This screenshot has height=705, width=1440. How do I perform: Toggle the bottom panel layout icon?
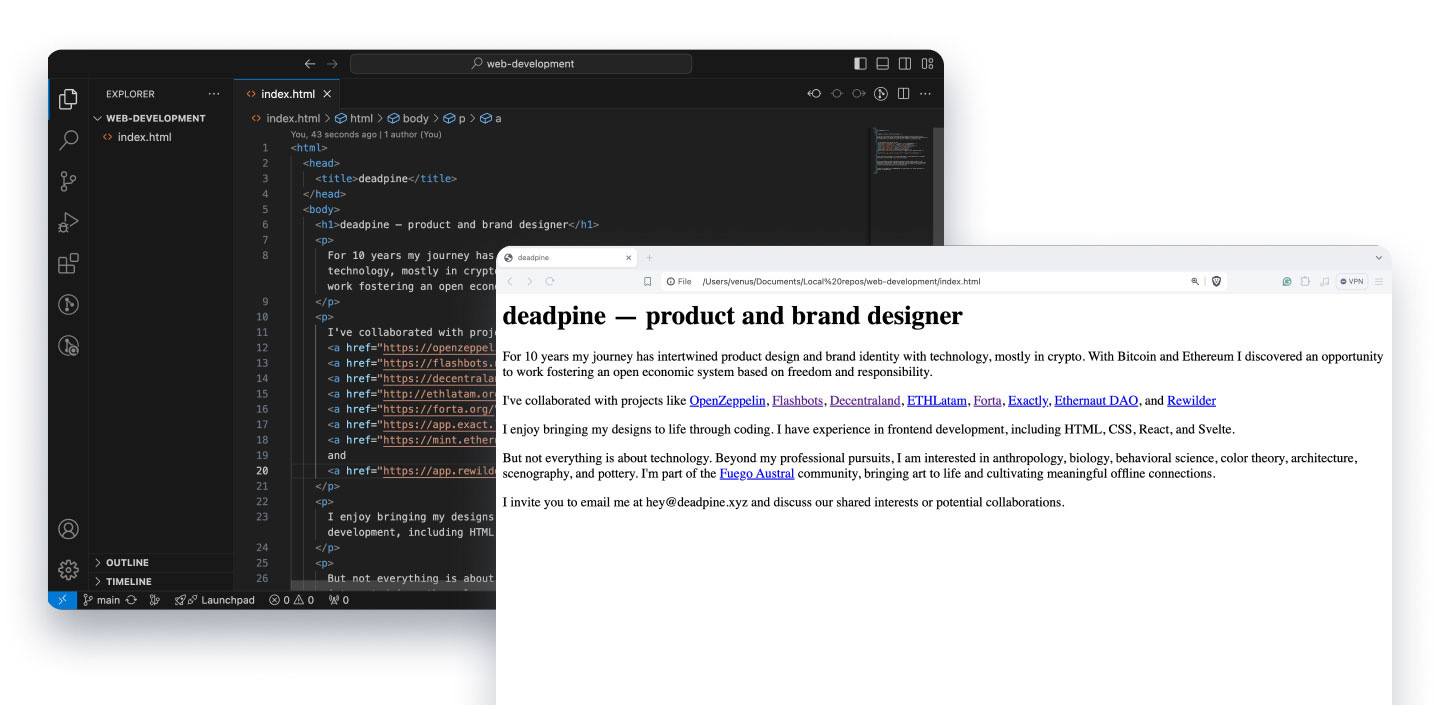(882, 63)
